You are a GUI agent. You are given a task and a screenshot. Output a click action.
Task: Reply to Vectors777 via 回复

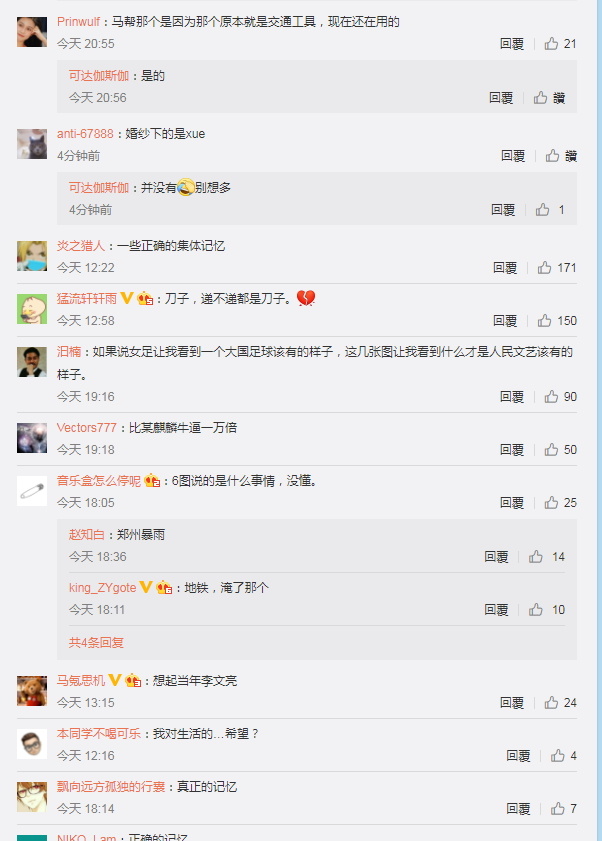511,449
